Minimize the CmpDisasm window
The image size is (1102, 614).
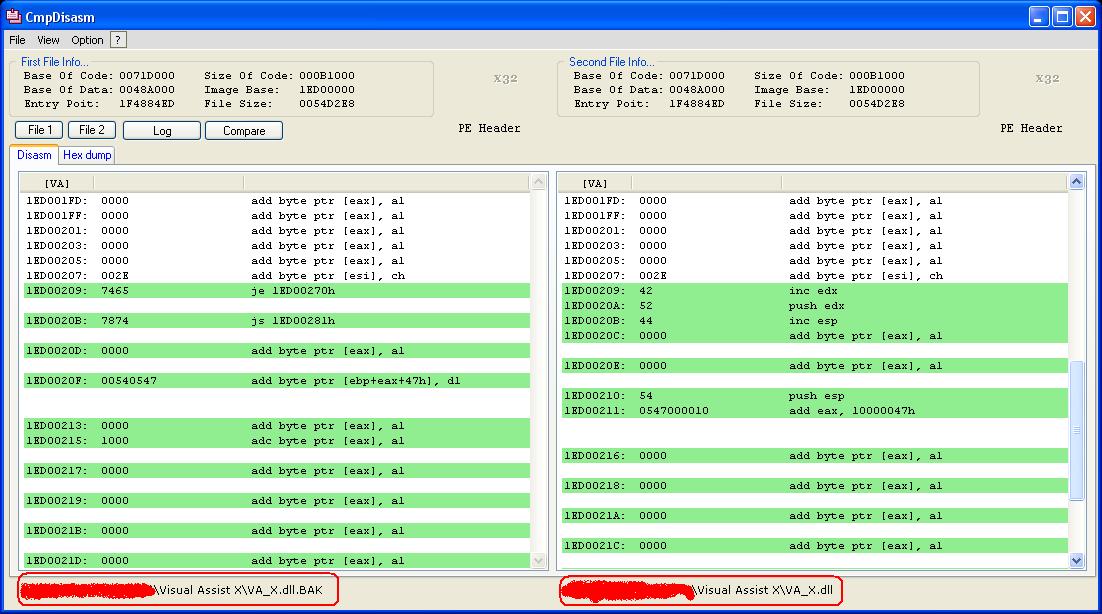(1039, 16)
